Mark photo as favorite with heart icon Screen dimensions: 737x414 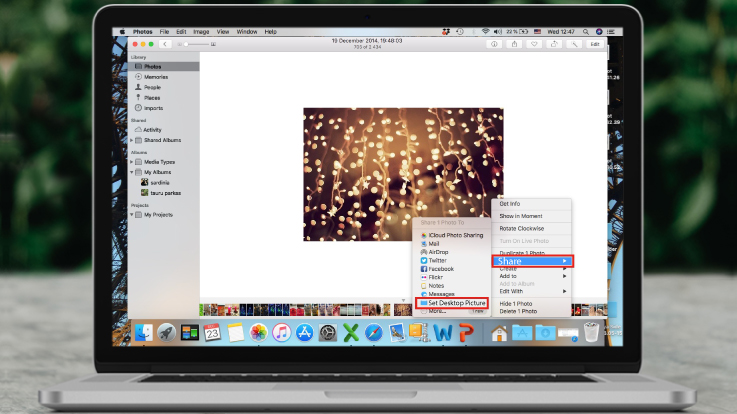[x=534, y=44]
